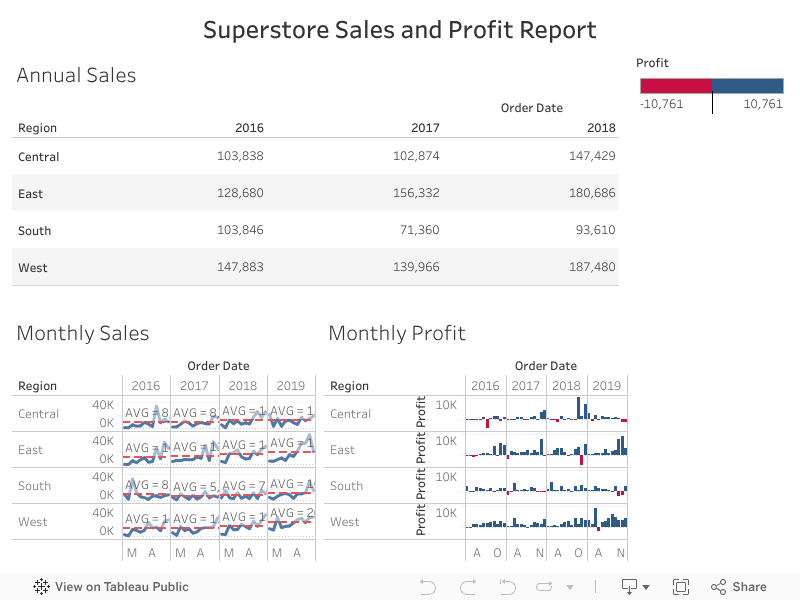800x600 pixels.
Task: Click the 2018 column header in Annual Sales
Action: [x=601, y=128]
